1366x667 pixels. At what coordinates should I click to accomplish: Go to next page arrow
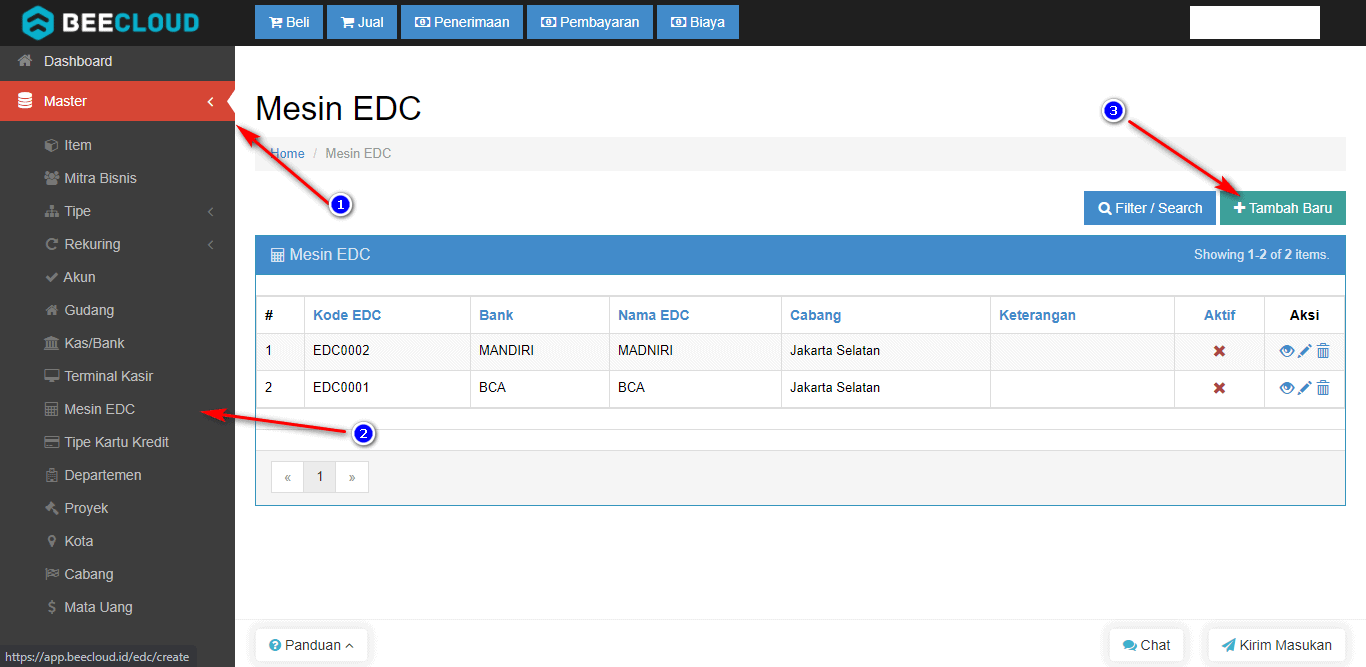tap(352, 477)
